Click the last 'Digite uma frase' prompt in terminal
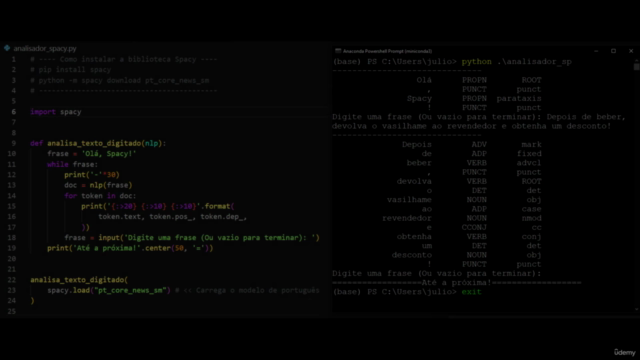 click(x=436, y=273)
